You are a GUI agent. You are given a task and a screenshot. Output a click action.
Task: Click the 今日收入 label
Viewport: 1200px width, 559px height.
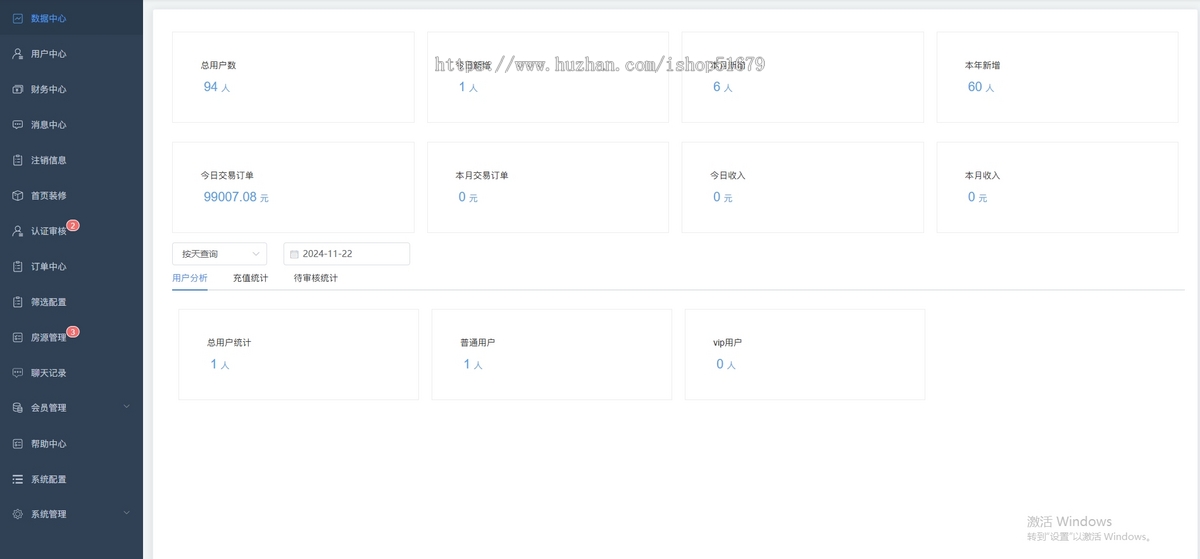(728, 175)
